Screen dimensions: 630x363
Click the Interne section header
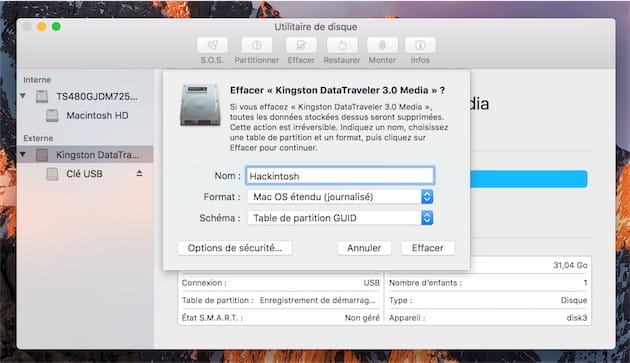[37, 80]
